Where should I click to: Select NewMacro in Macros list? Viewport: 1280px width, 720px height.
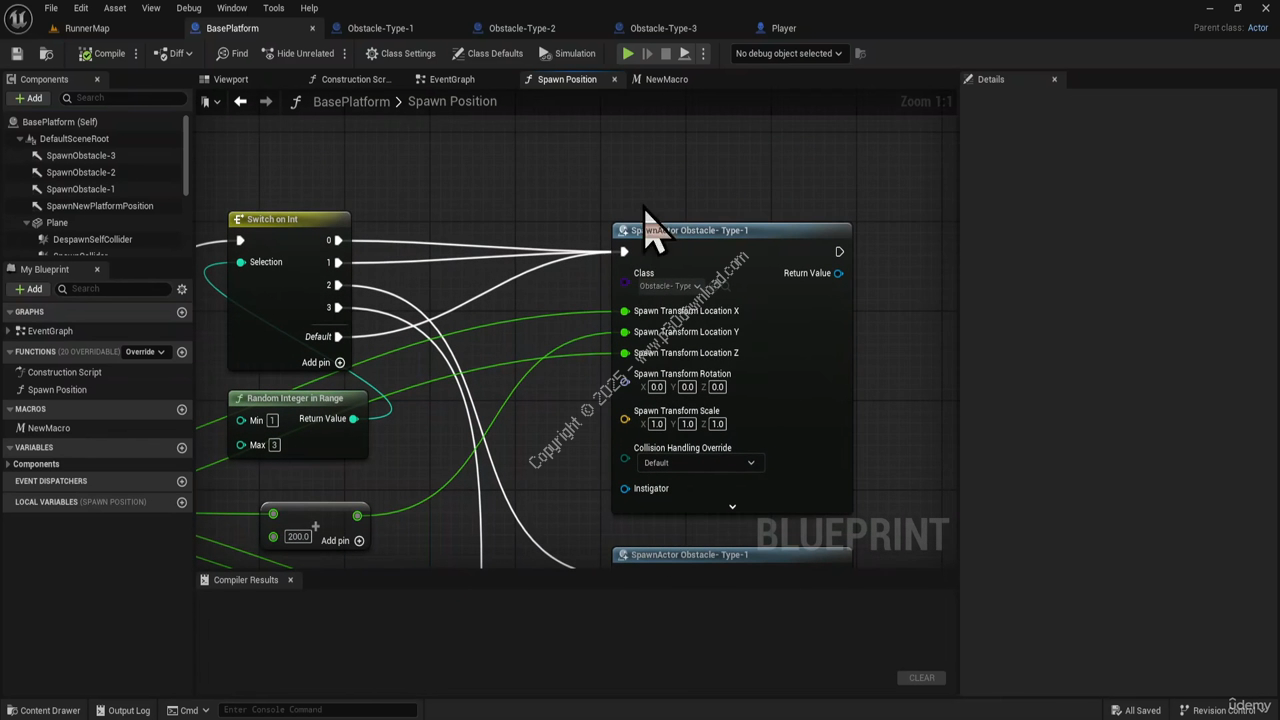click(48, 428)
